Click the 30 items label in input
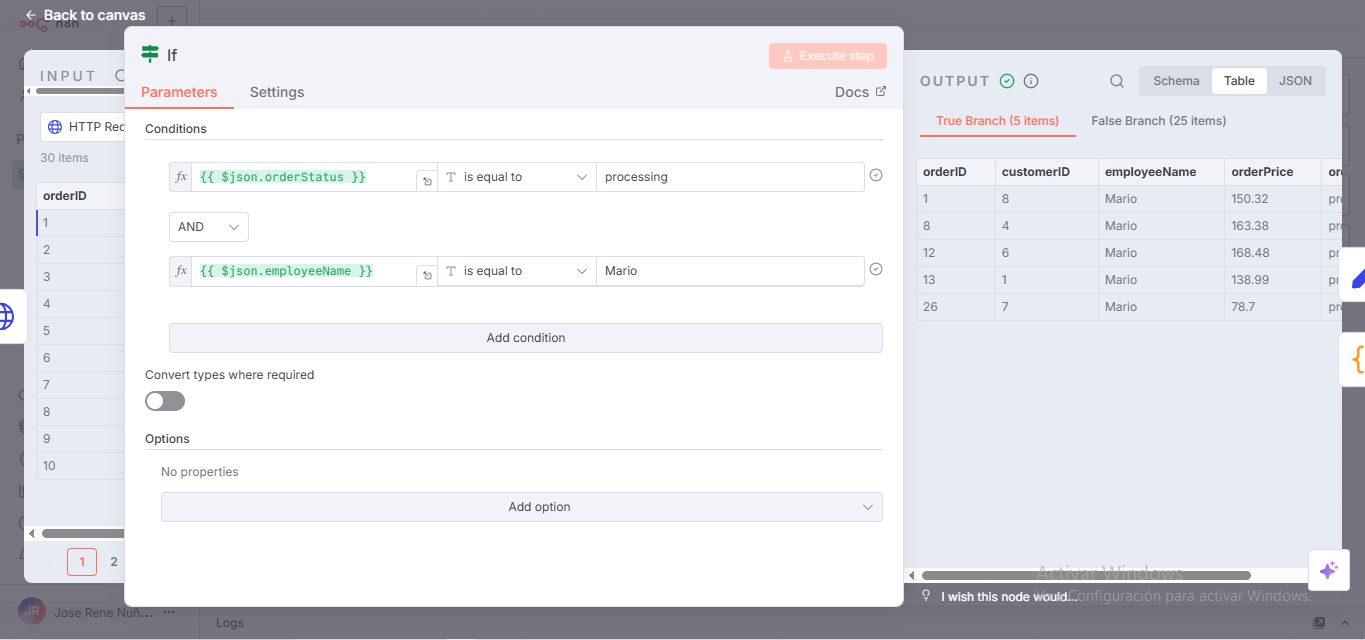 pyautogui.click(x=64, y=158)
